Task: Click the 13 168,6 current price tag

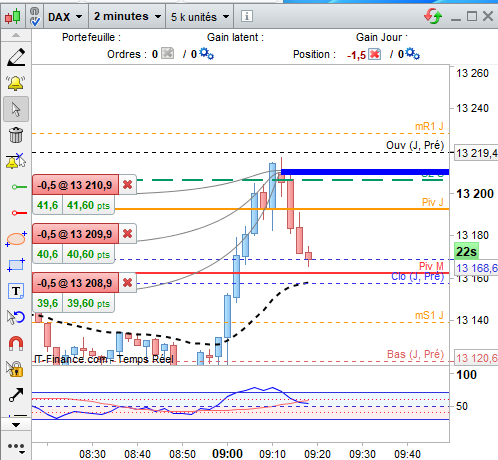Action: tap(476, 268)
